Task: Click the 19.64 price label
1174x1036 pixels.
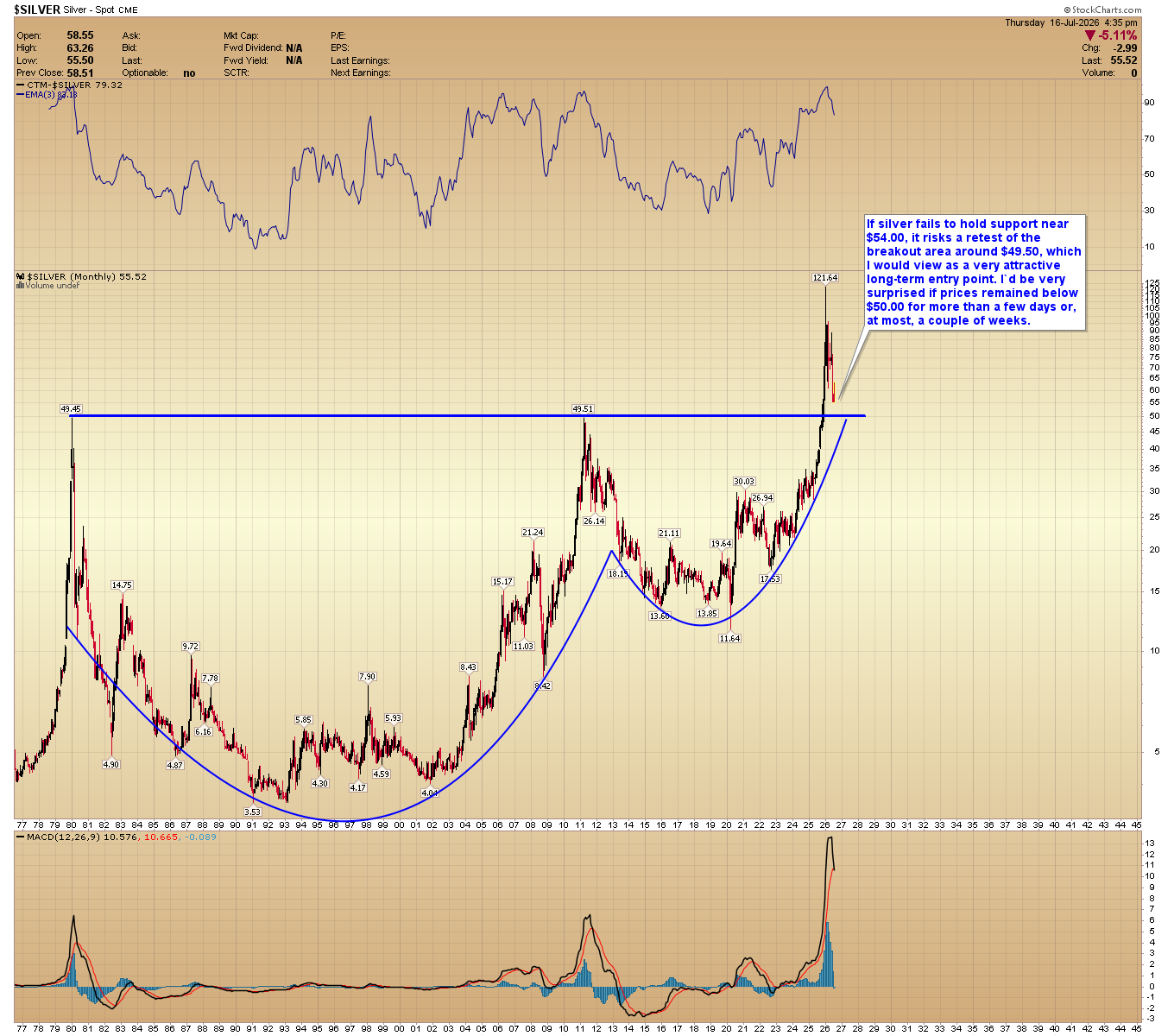Action: 721,544
